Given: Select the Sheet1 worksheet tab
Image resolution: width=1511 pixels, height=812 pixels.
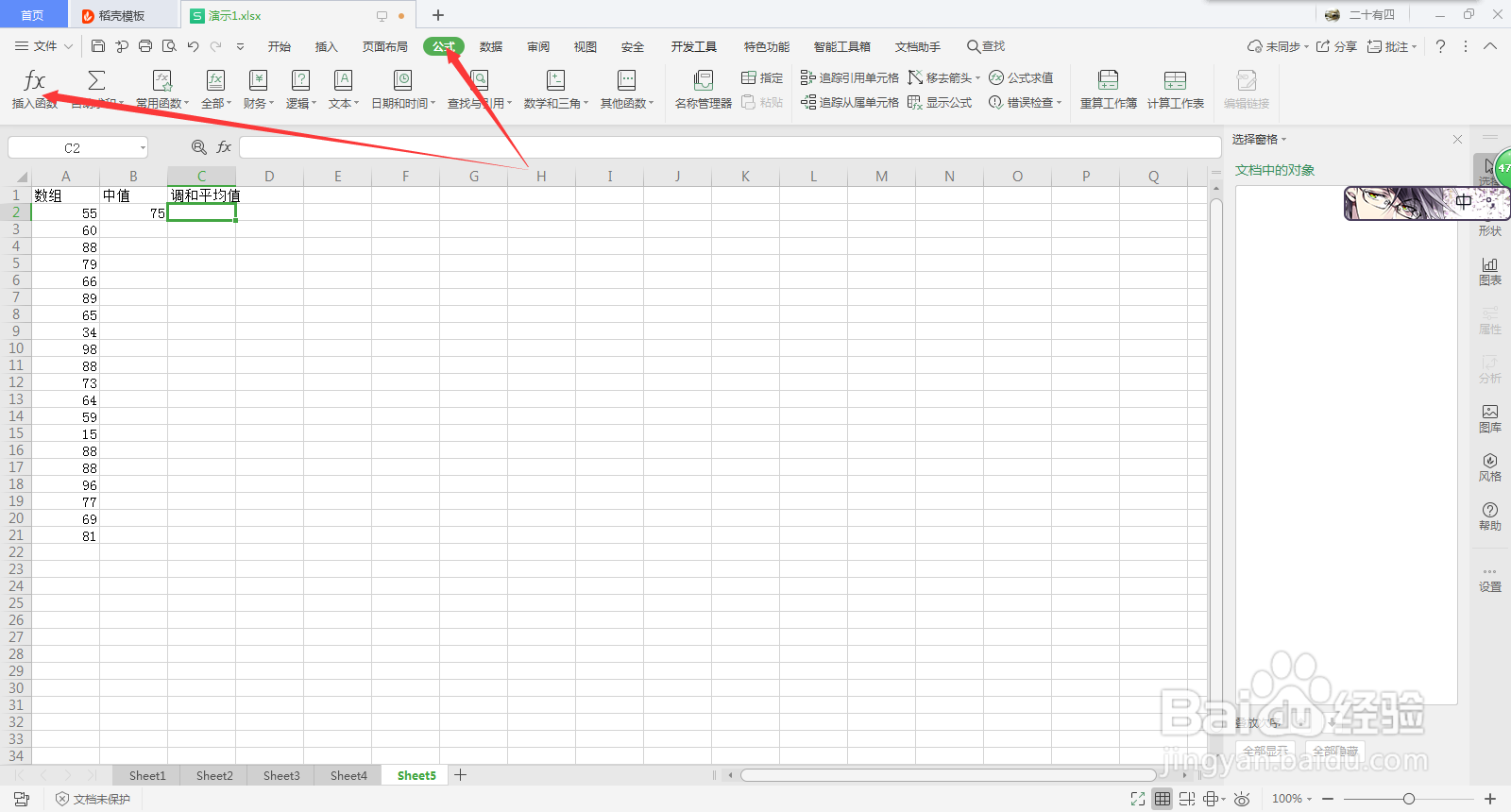Looking at the screenshot, I should pyautogui.click(x=147, y=775).
